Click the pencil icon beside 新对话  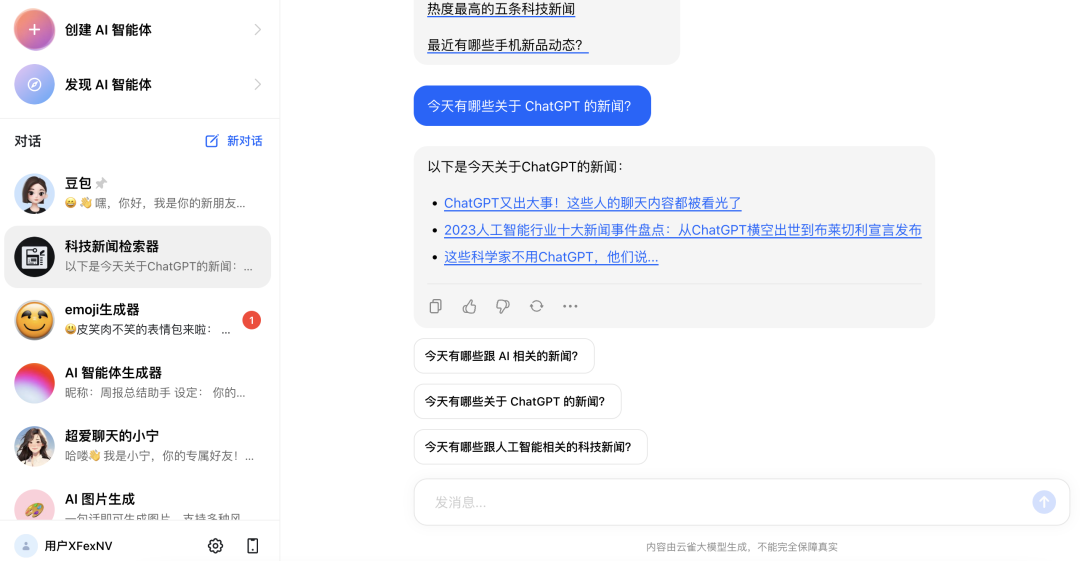click(211, 141)
